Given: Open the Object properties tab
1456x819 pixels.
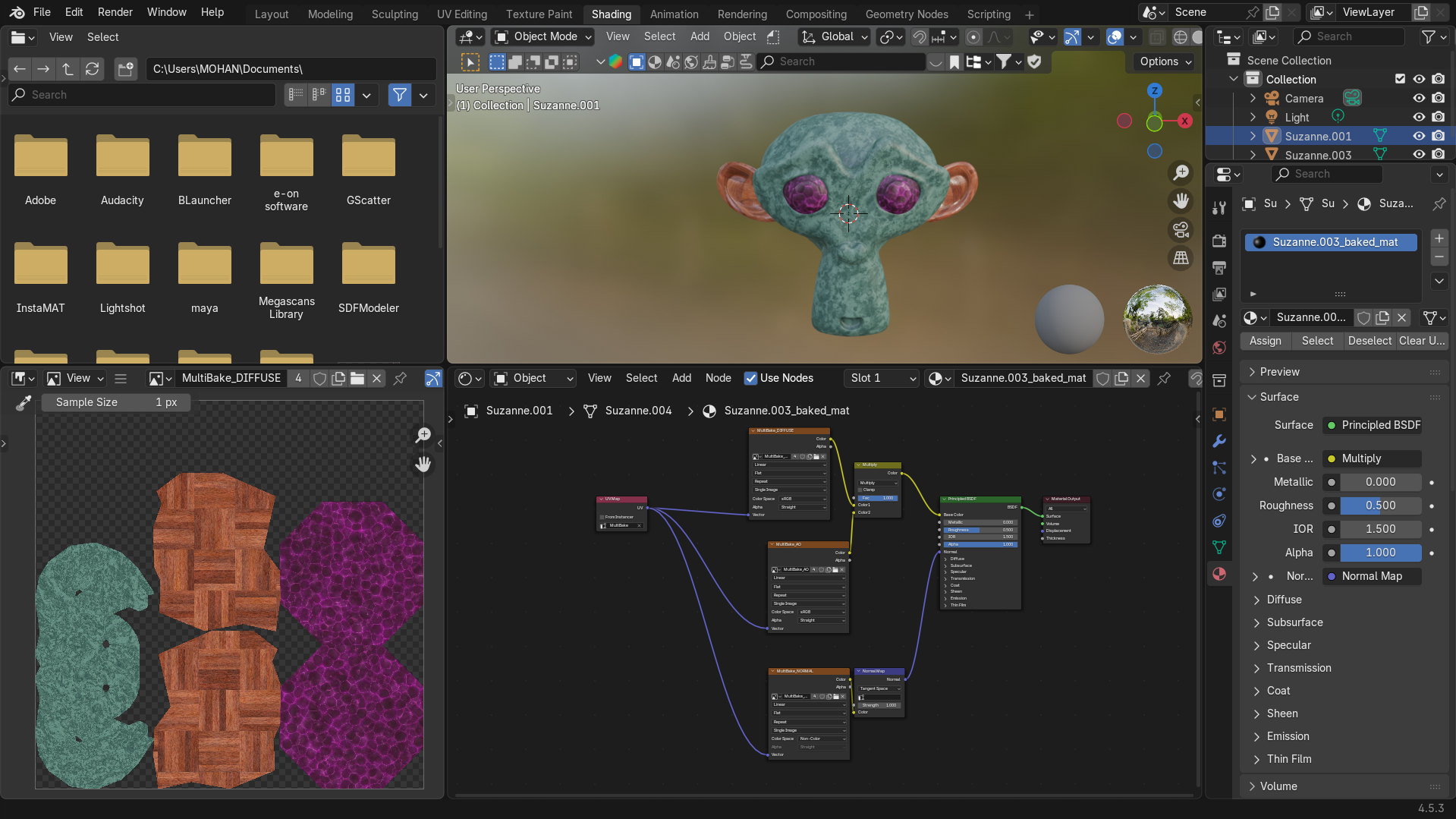Looking at the screenshot, I should coord(1219,414).
